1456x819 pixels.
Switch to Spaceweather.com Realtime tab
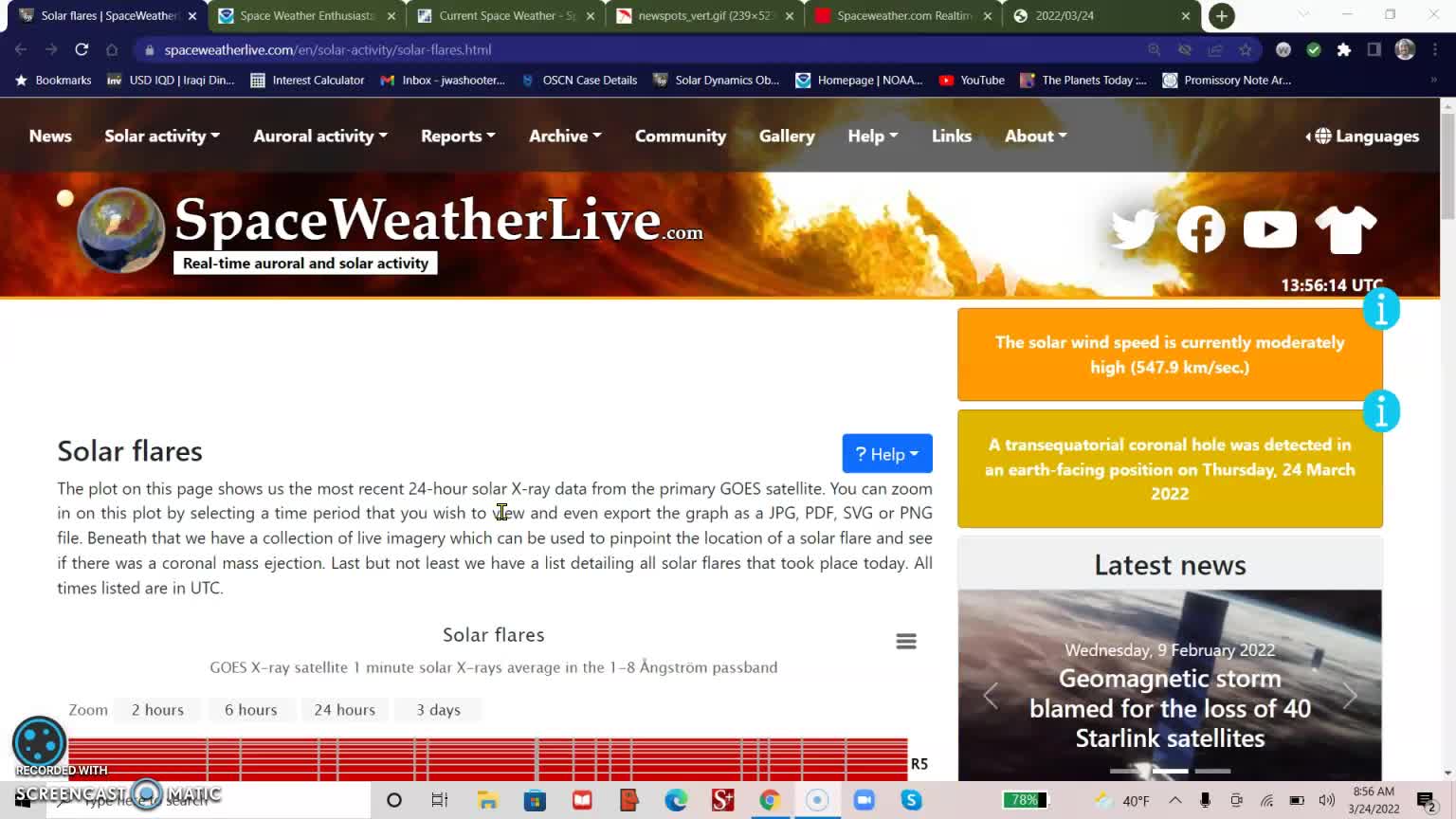coord(904,16)
